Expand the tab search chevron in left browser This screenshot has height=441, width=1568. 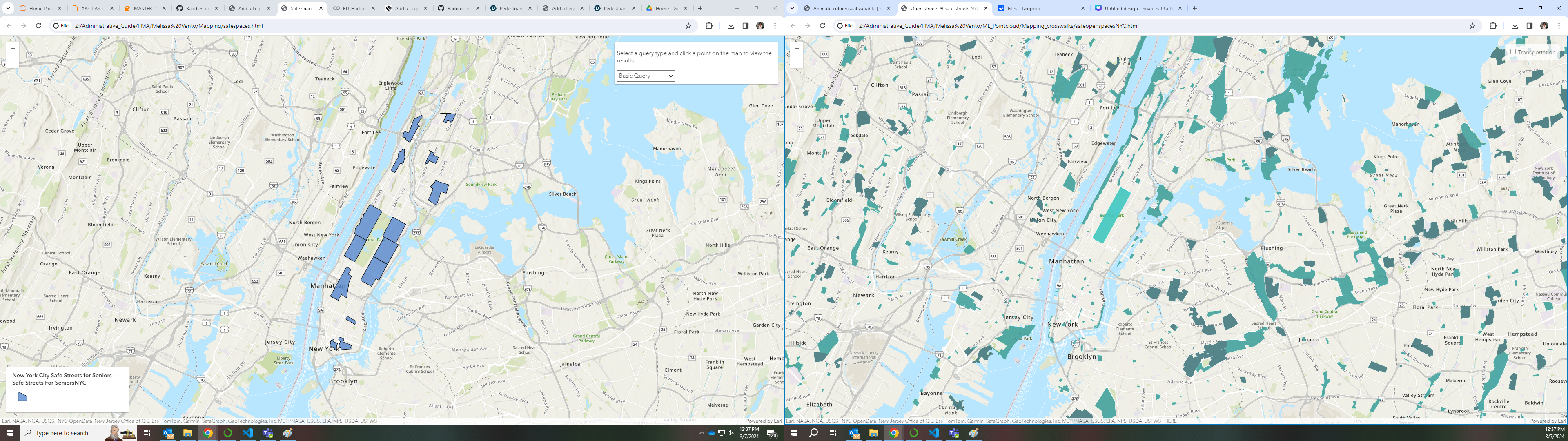[x=8, y=9]
